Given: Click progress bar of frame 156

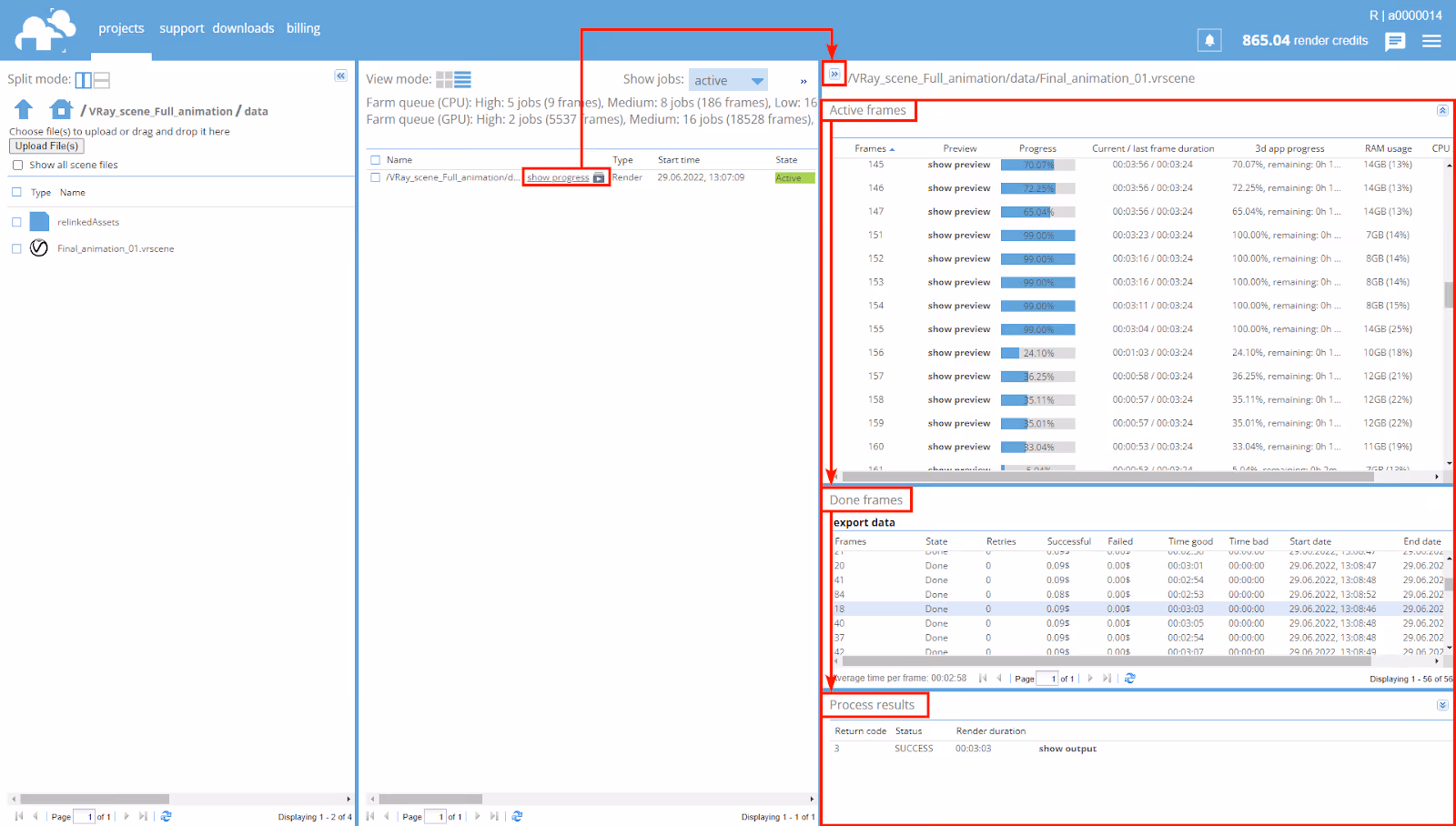Looking at the screenshot, I should (1037, 353).
